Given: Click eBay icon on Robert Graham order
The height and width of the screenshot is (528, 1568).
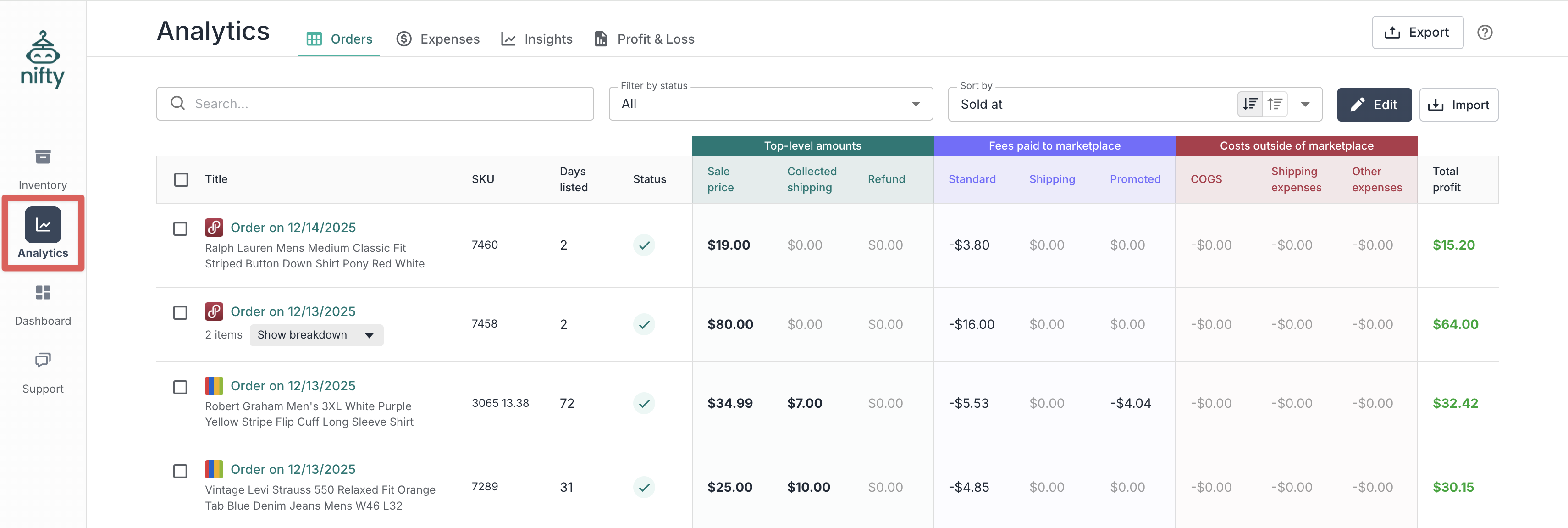Looking at the screenshot, I should [214, 386].
